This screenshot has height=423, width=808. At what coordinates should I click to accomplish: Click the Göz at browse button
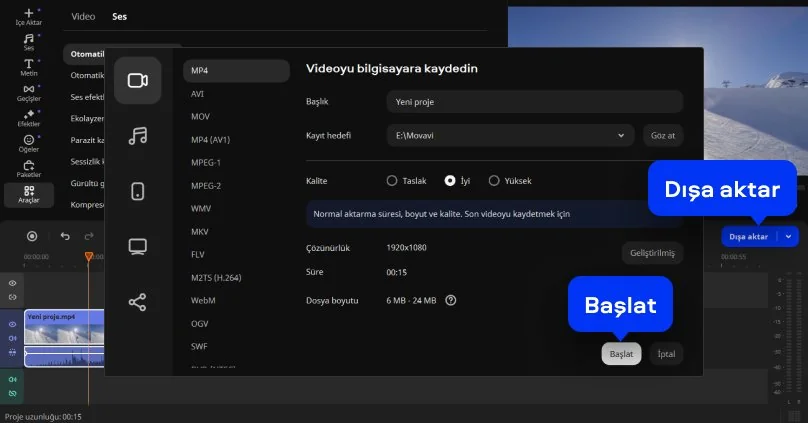(663, 134)
